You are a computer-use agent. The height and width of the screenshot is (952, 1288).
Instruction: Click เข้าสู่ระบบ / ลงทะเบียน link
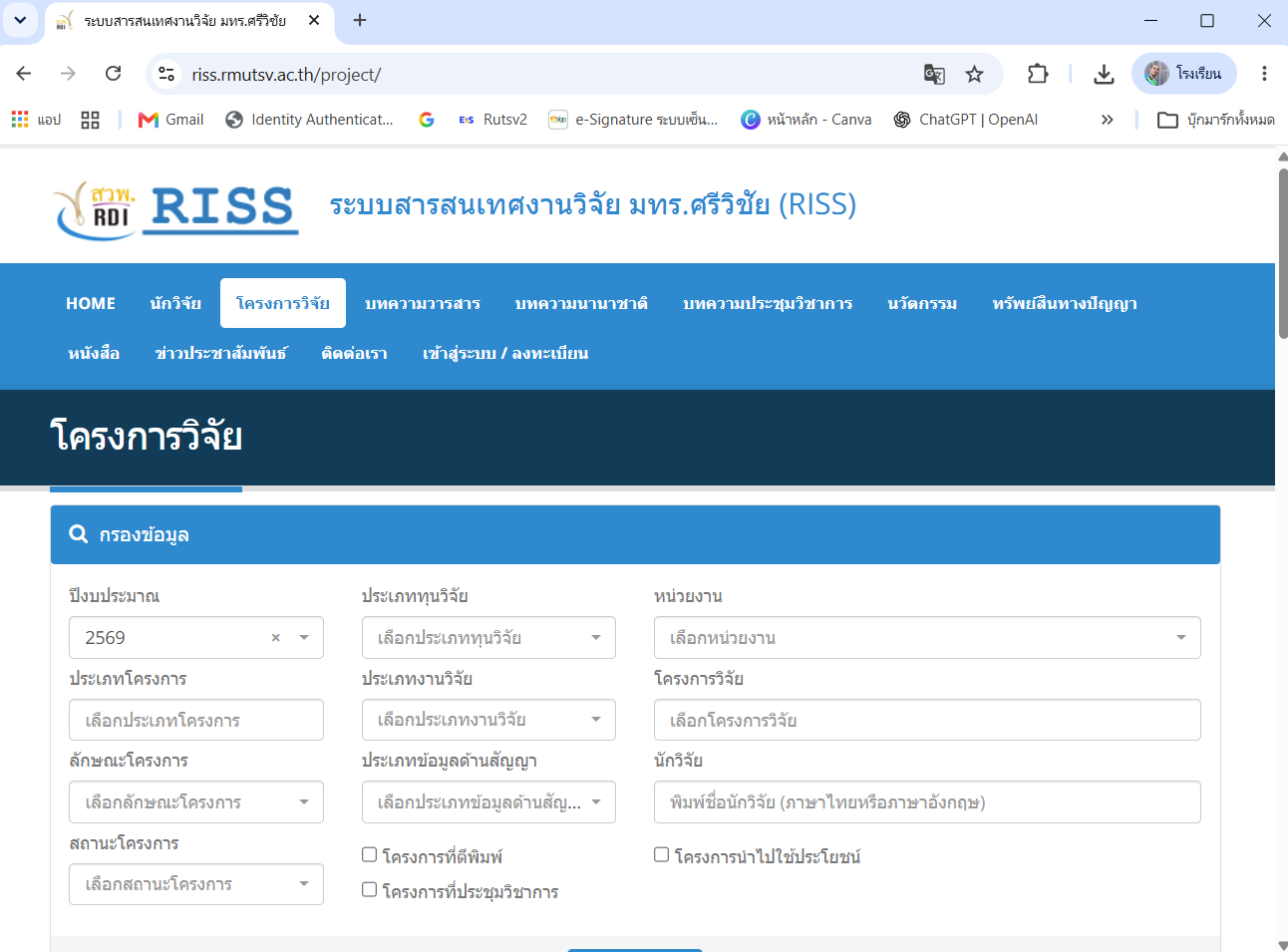tap(505, 353)
